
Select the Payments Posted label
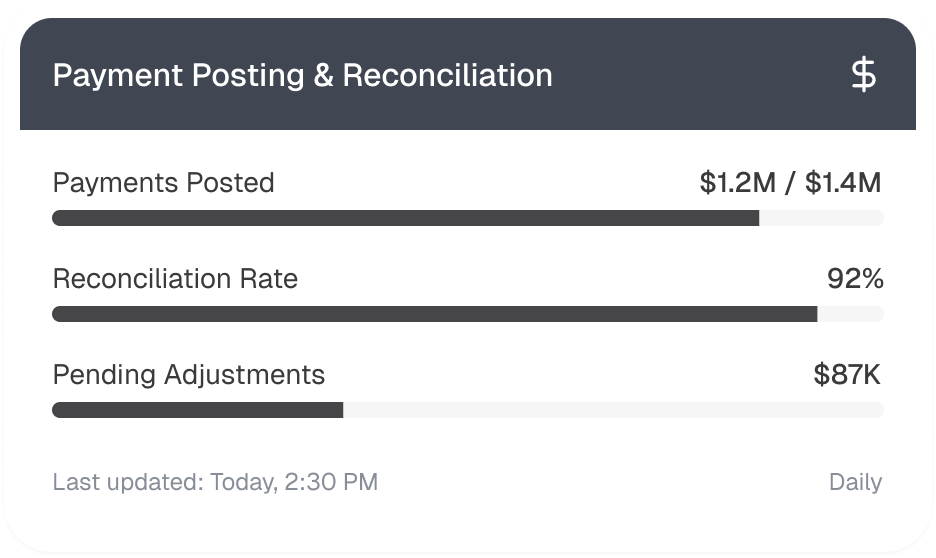(163, 183)
